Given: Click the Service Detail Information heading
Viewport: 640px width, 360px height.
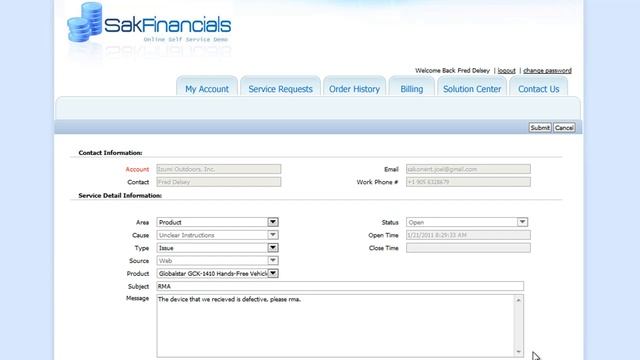Looking at the screenshot, I should tap(120, 196).
